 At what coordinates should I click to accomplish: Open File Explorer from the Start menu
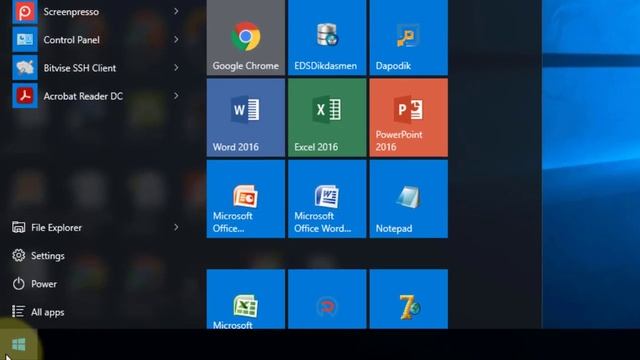tap(56, 227)
